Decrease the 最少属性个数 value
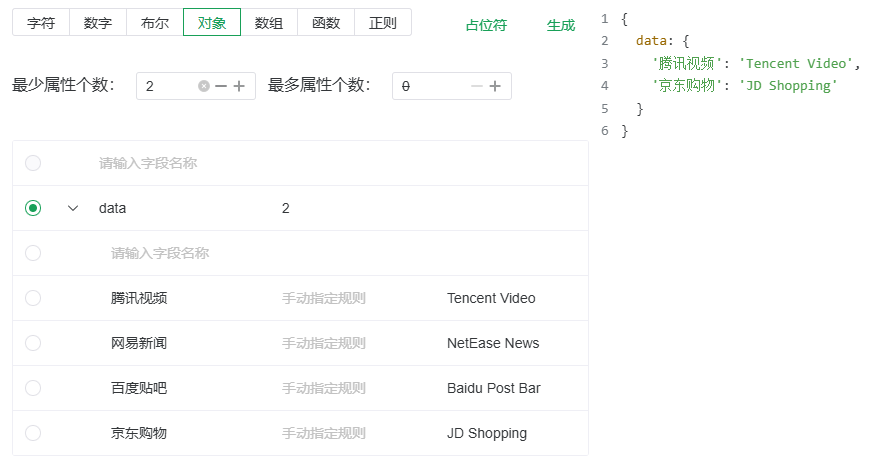This screenshot has width=873, height=465. pos(221,86)
